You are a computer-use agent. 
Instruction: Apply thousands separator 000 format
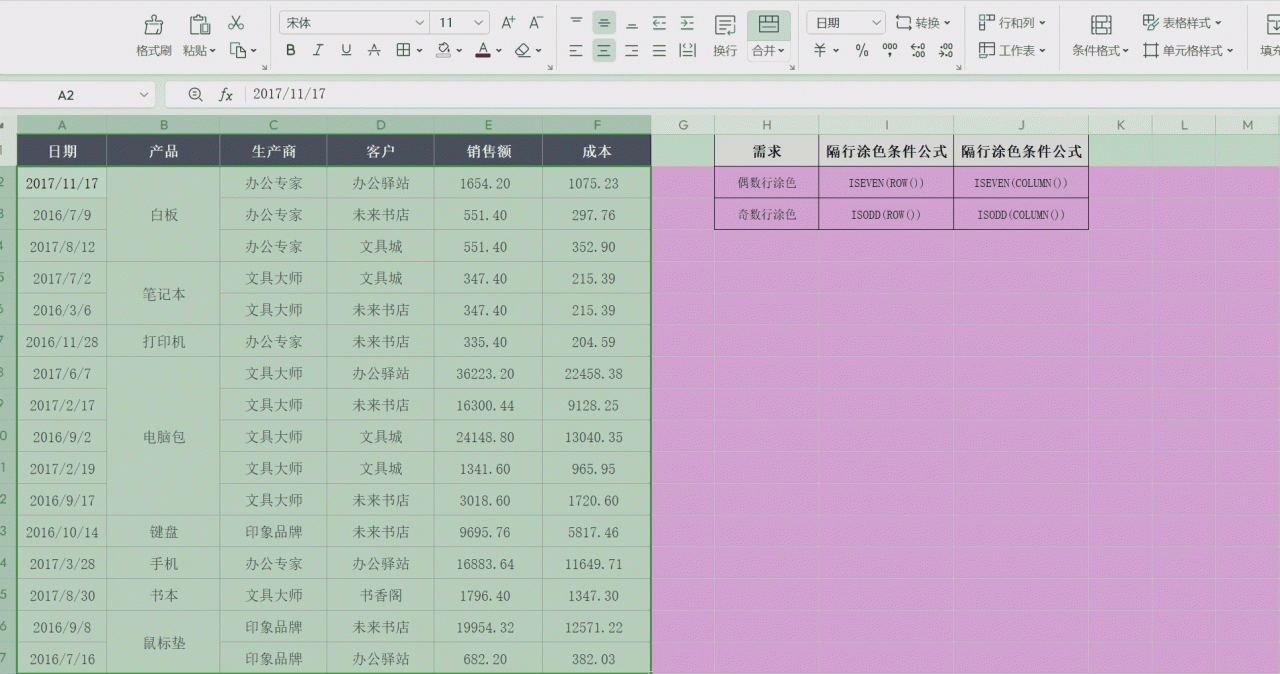point(890,50)
